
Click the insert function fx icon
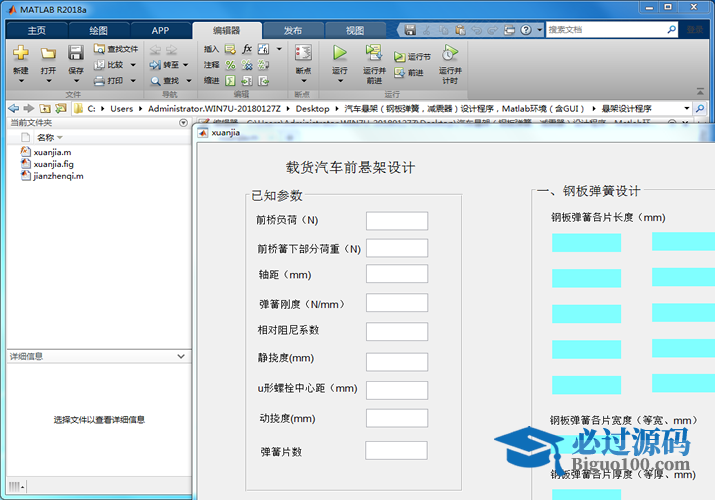coord(247,49)
